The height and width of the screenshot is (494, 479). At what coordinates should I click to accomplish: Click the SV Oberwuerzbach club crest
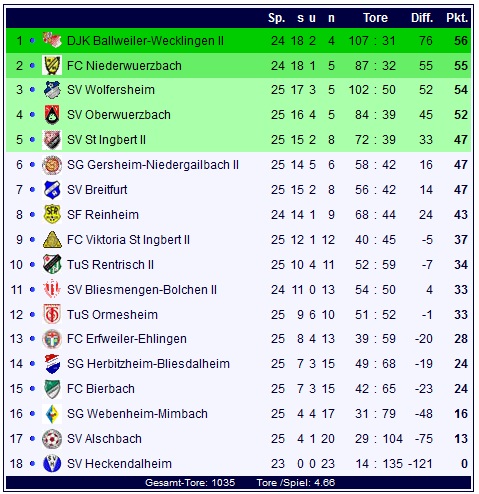(52, 115)
